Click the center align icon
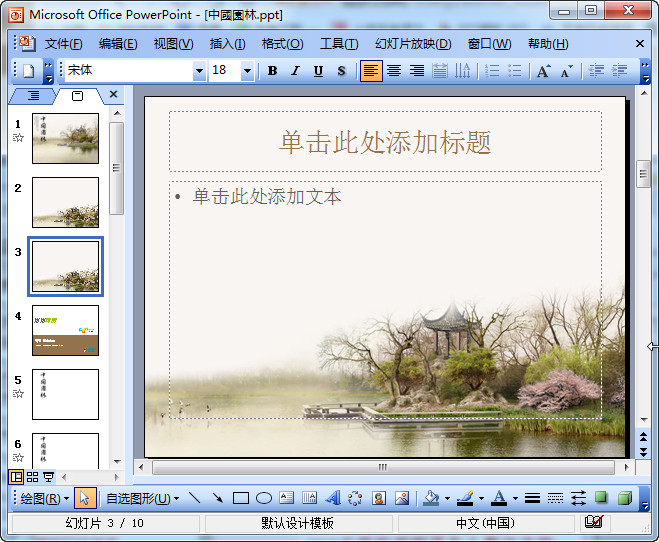 [x=394, y=71]
